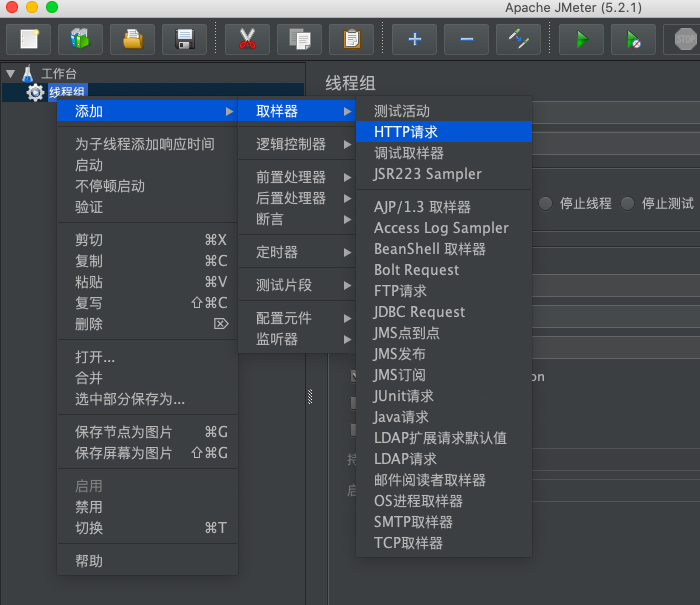Select 邮件阅读者取样器 entry
This screenshot has height=605, width=700.
click(444, 480)
